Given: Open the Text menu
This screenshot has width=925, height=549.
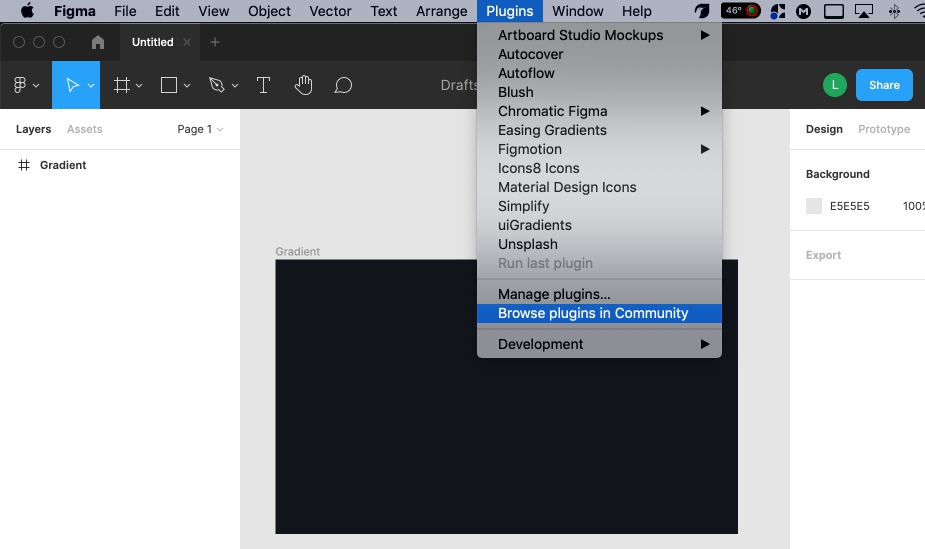Looking at the screenshot, I should pyautogui.click(x=383, y=11).
